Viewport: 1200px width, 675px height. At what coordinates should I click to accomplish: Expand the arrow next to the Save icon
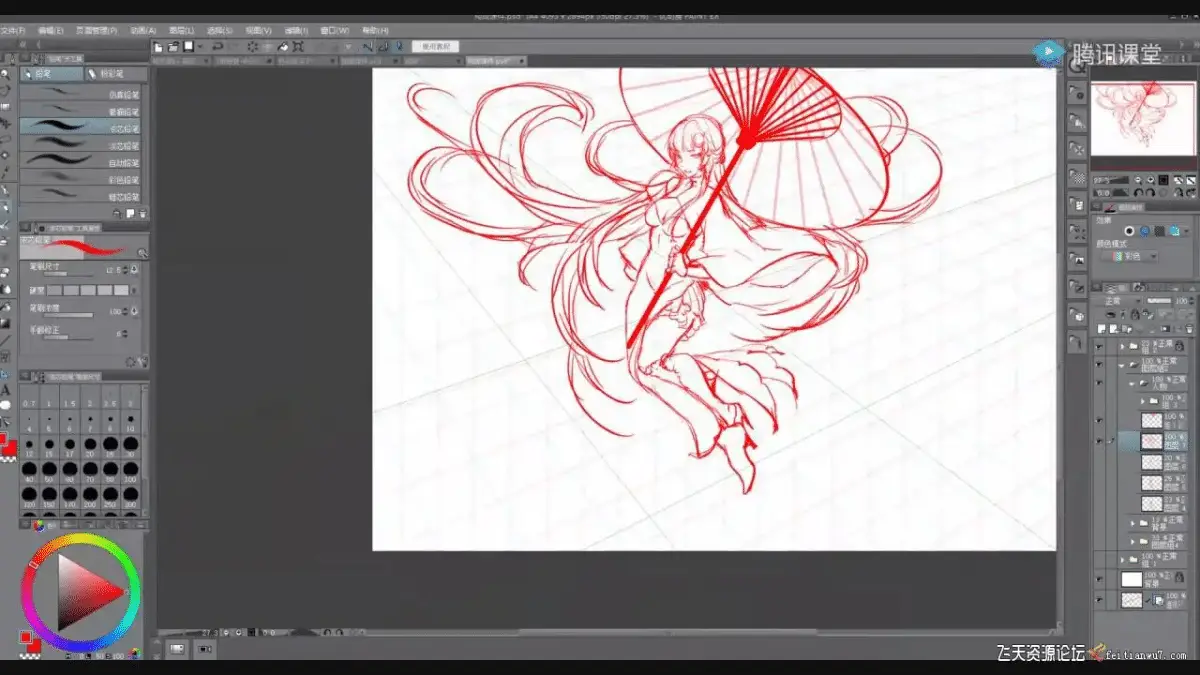(200, 47)
